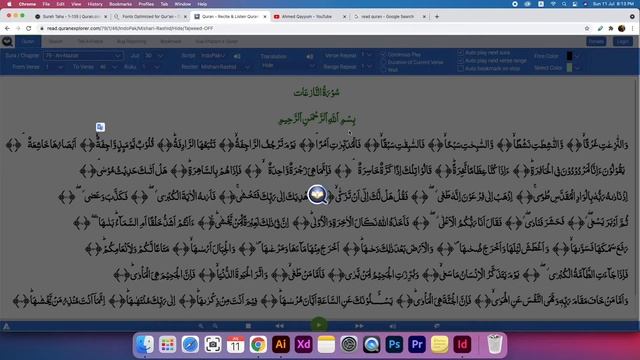
Task: Open the From Verse dropdown
Action: (54, 67)
